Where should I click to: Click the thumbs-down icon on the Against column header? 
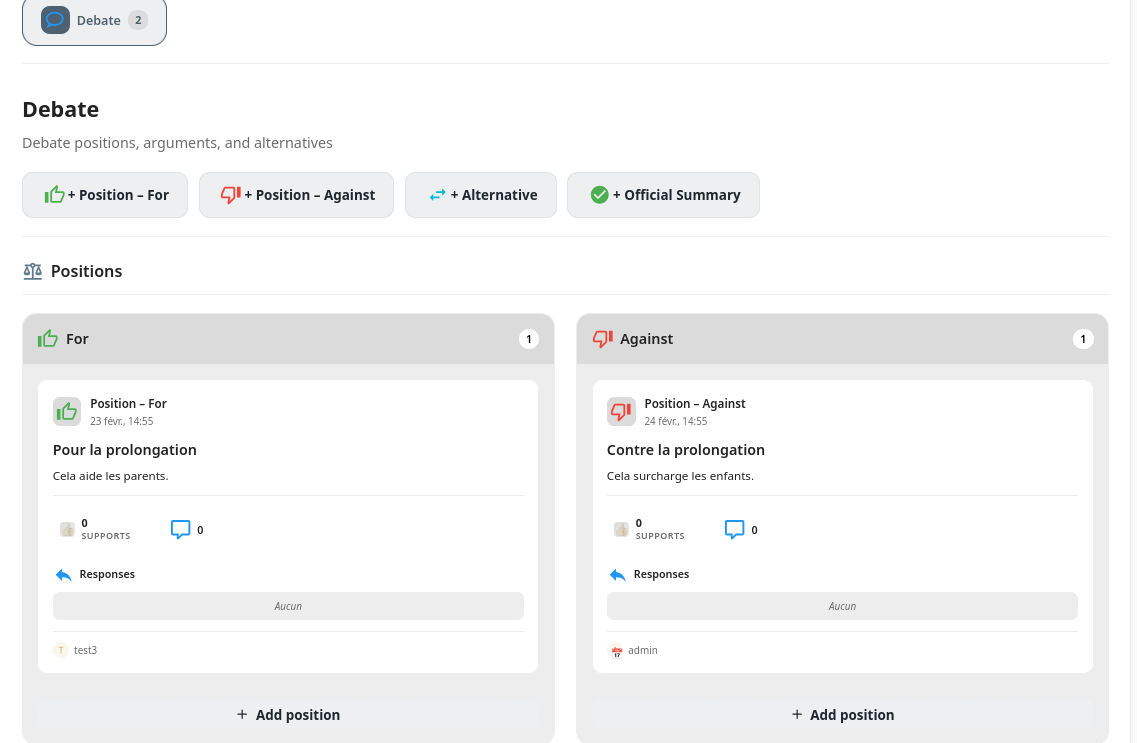[601, 338]
